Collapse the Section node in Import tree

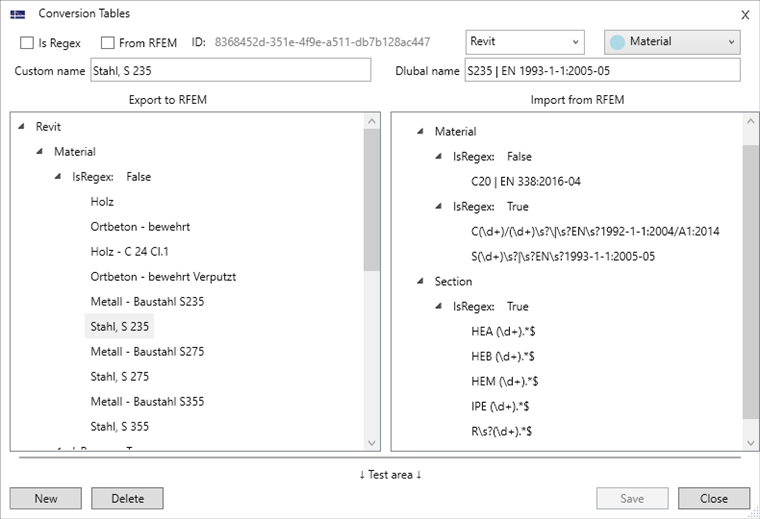[x=421, y=282]
